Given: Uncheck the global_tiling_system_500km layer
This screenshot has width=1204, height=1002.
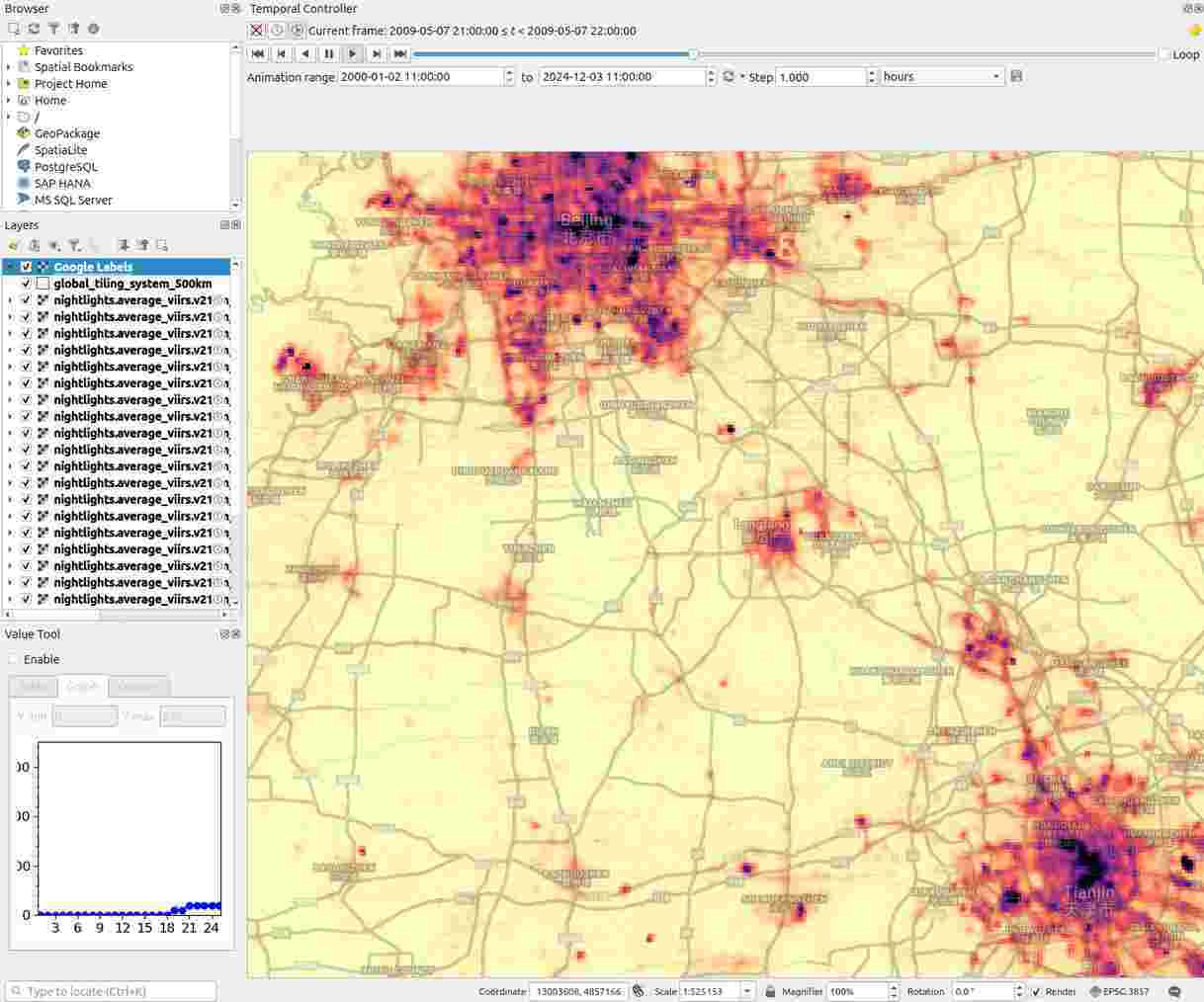Looking at the screenshot, I should [27, 284].
